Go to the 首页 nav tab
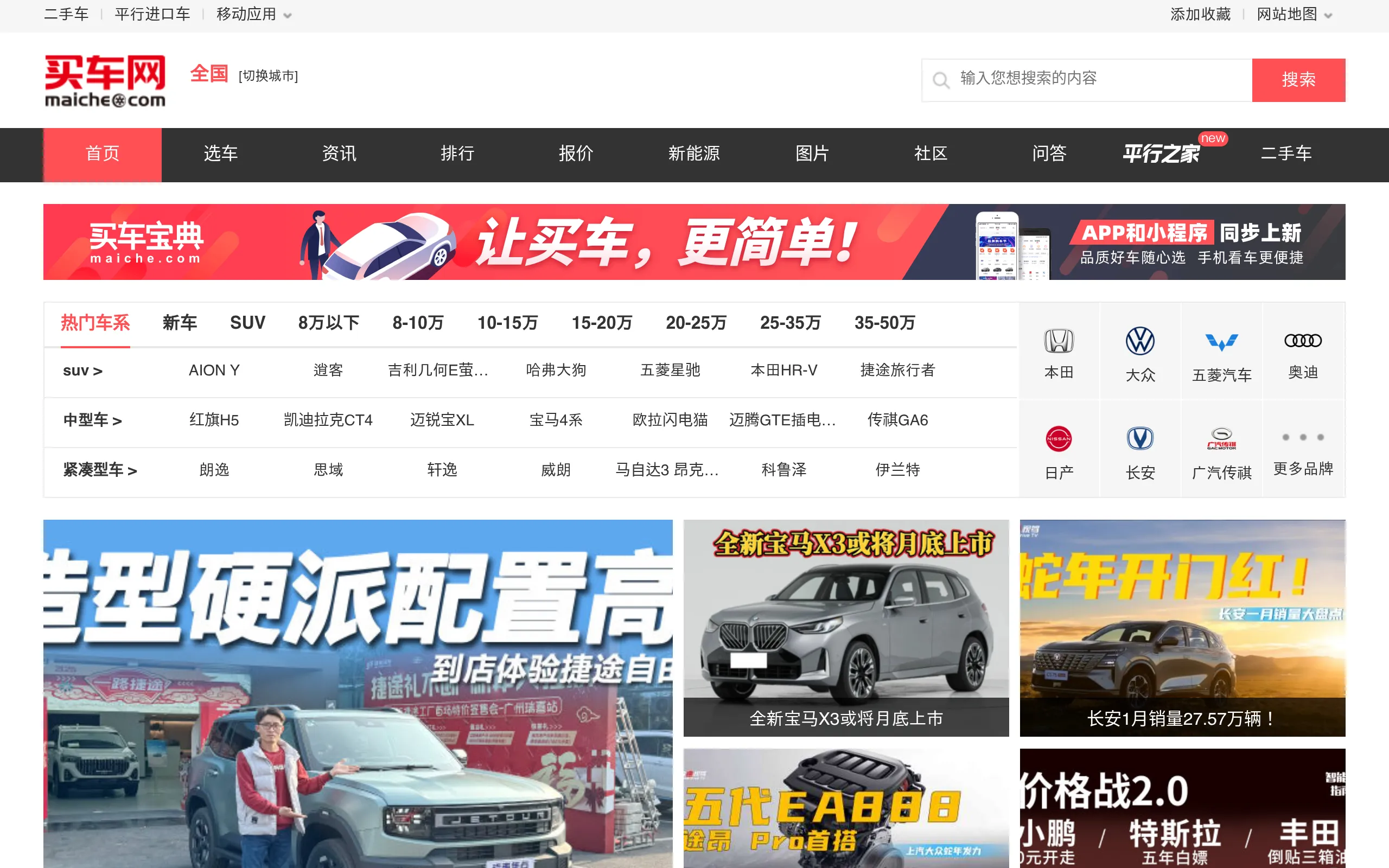1389x868 pixels. point(103,155)
